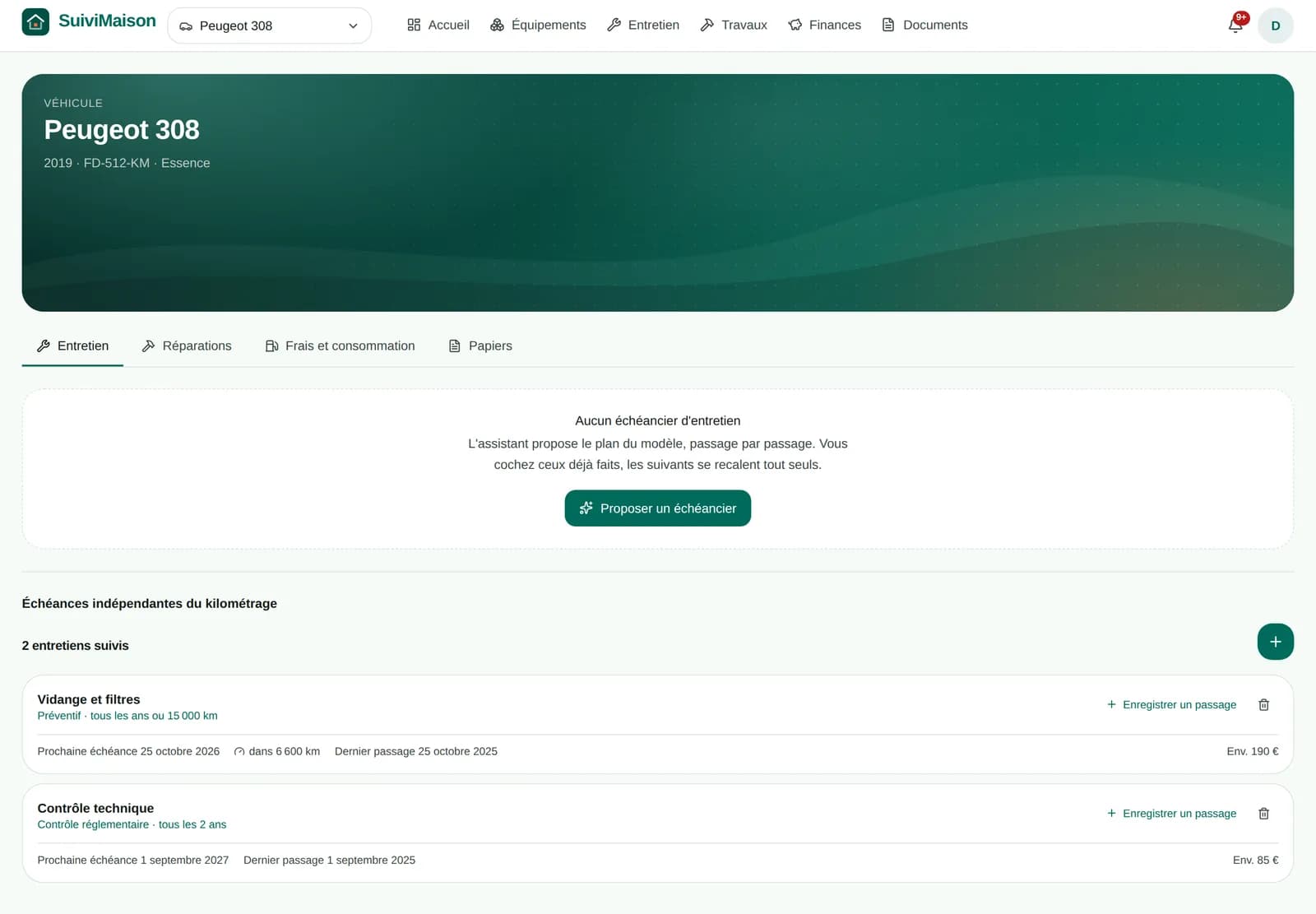
Task: Open the Équipements section
Action: (538, 25)
